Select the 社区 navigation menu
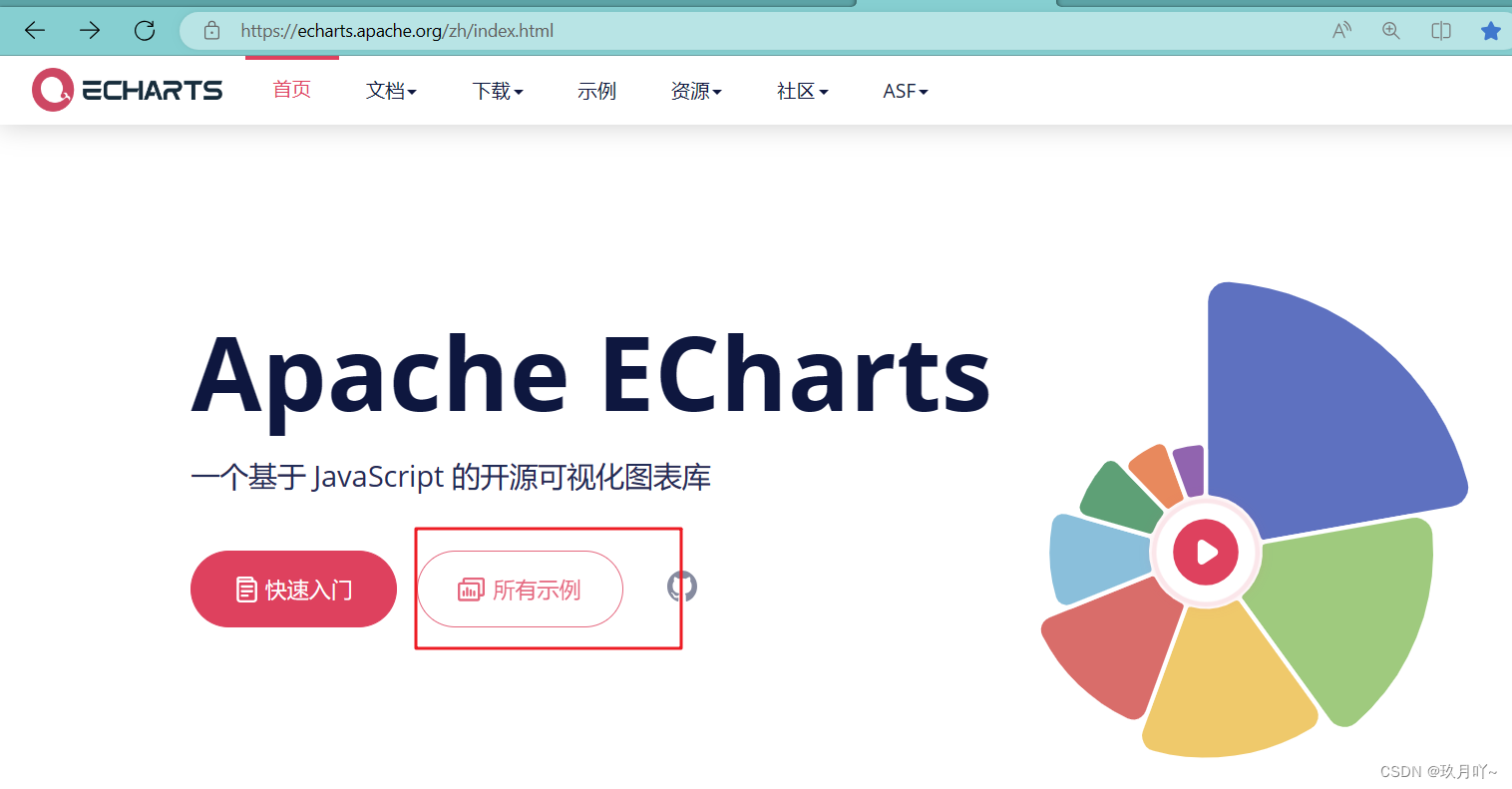 point(802,91)
